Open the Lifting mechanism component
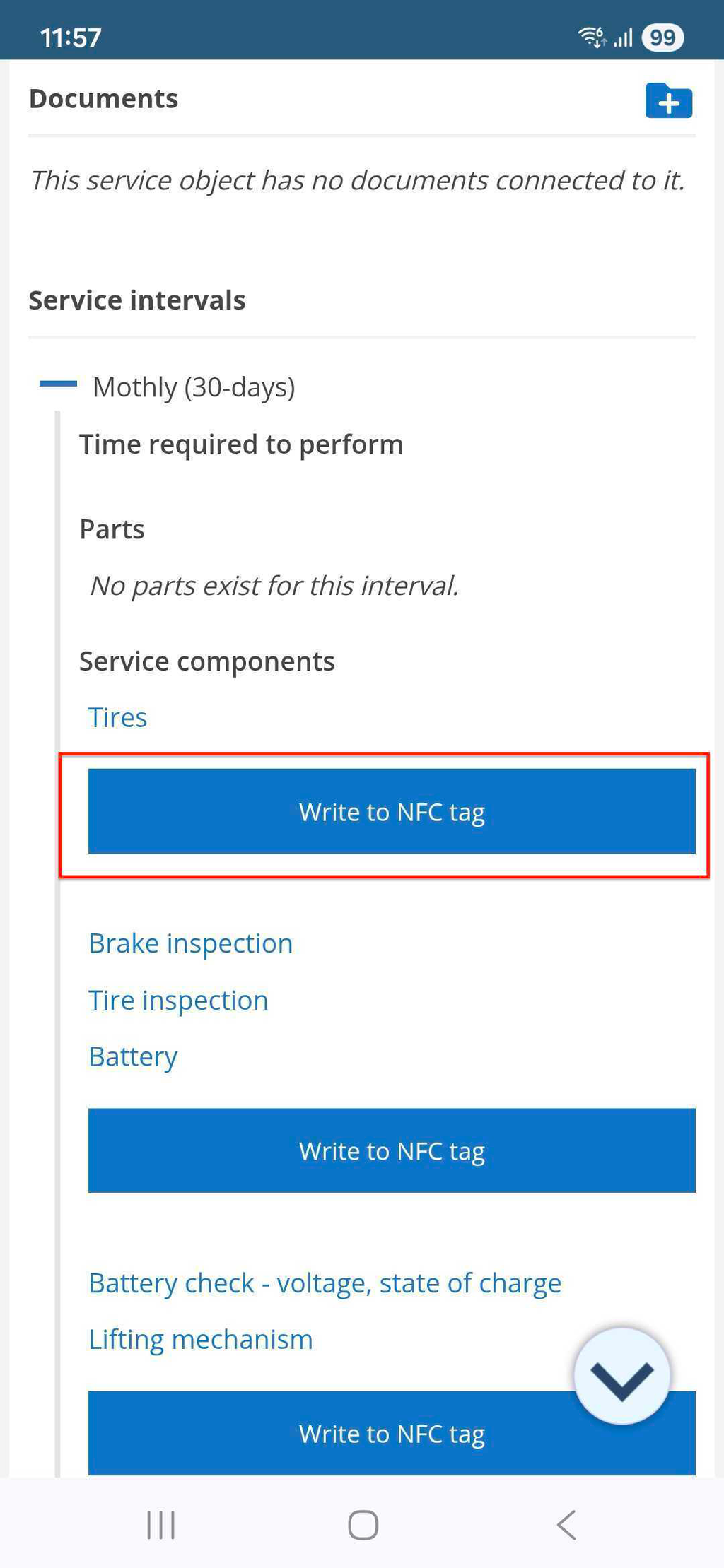The width and height of the screenshot is (724, 1568). (200, 1338)
